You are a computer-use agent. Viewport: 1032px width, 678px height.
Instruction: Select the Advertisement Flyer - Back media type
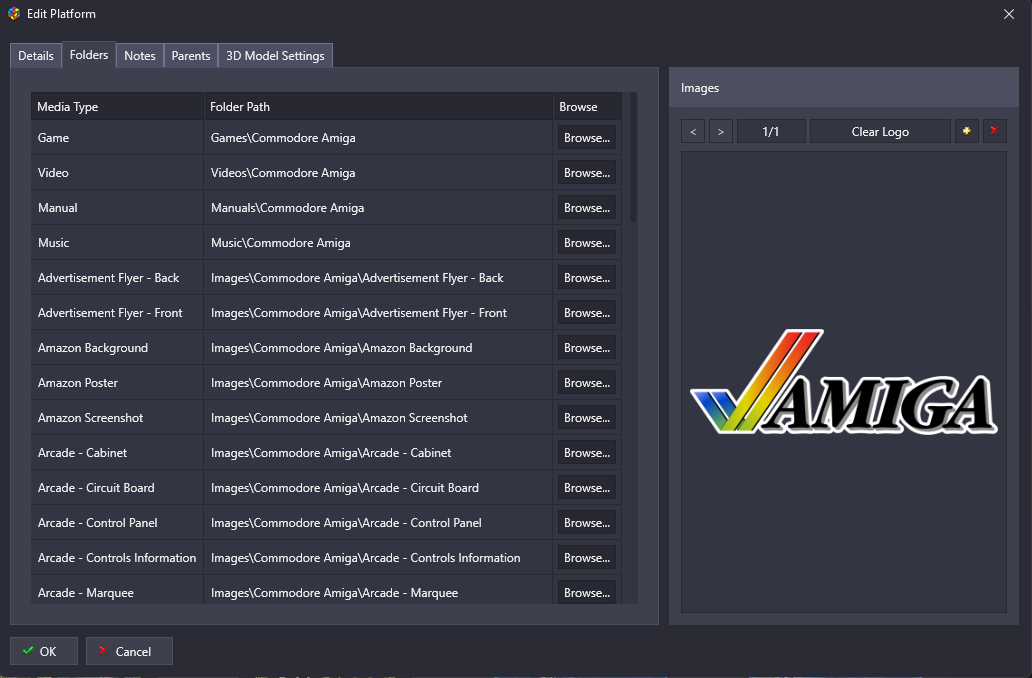(x=117, y=278)
